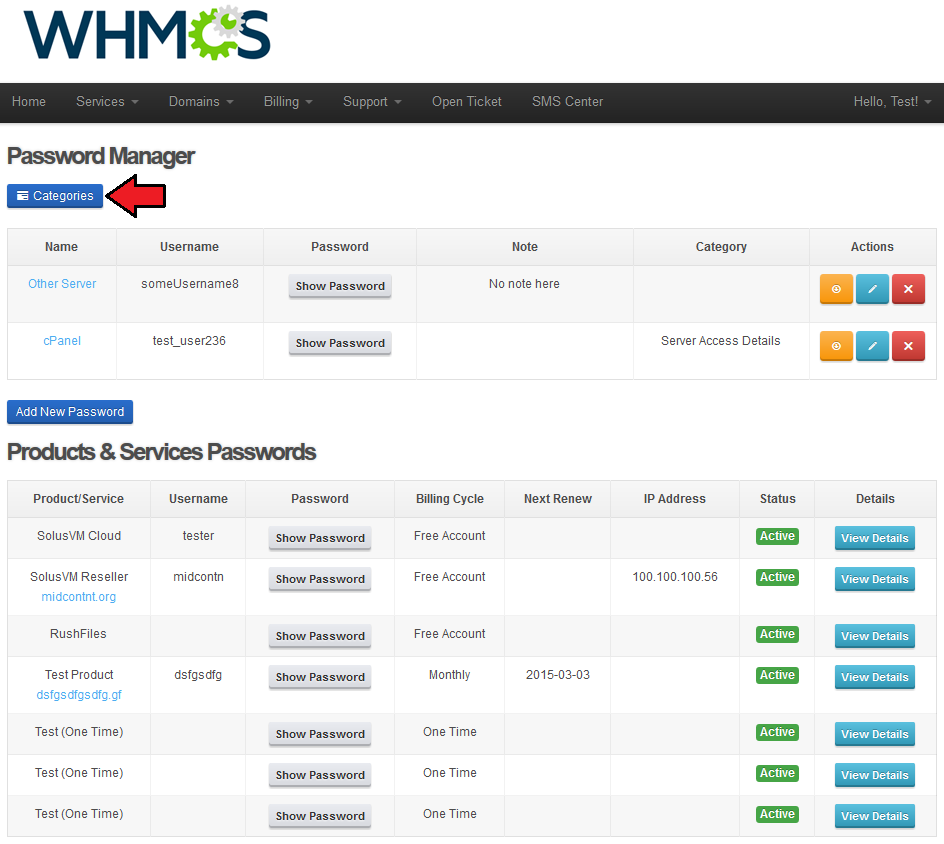Viewport: 944px width, 844px height.
Task: Show password for Test Product
Action: pos(320,677)
